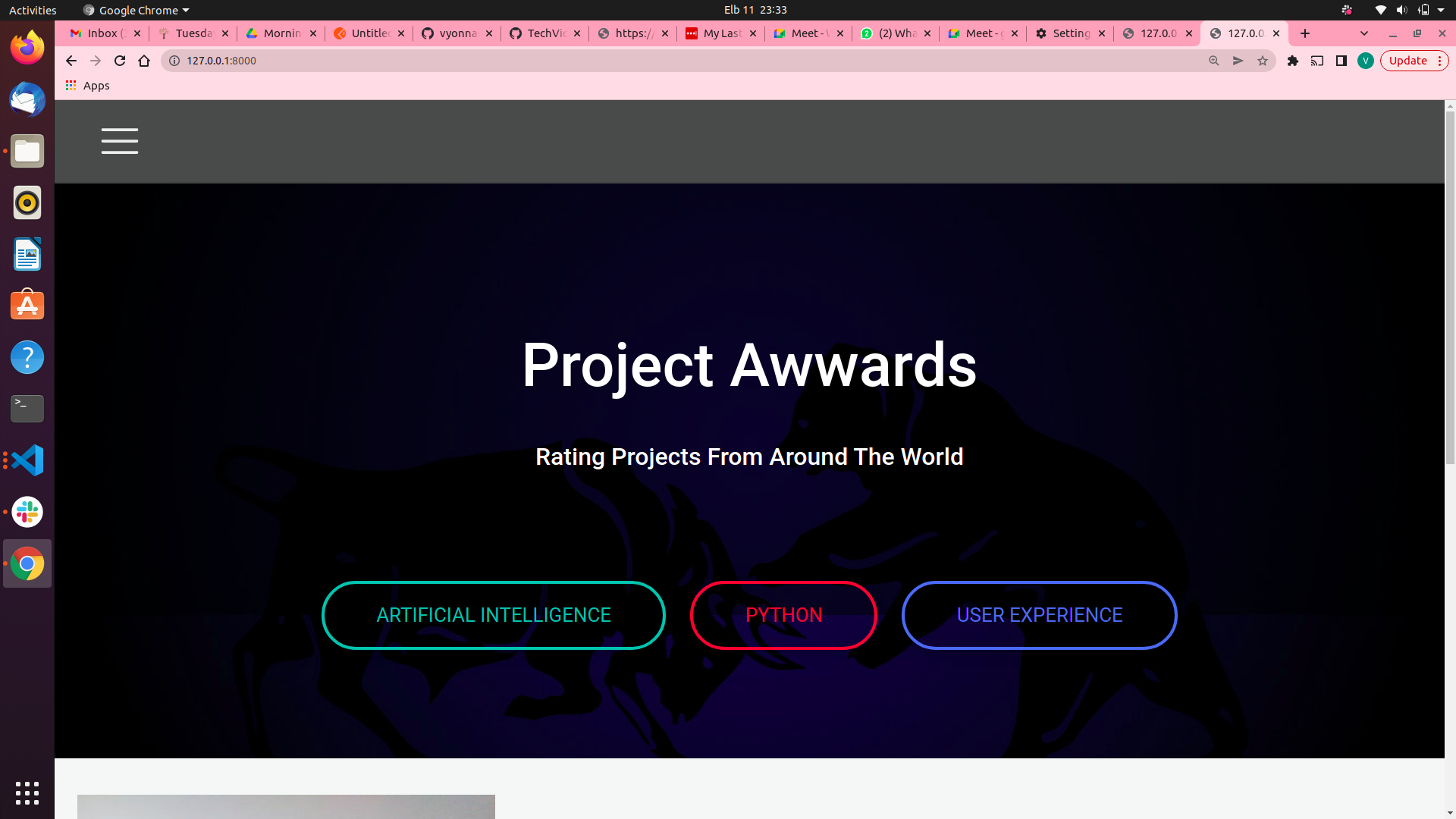Click the project thumbnail image
The height and width of the screenshot is (819, 1456).
286,806
